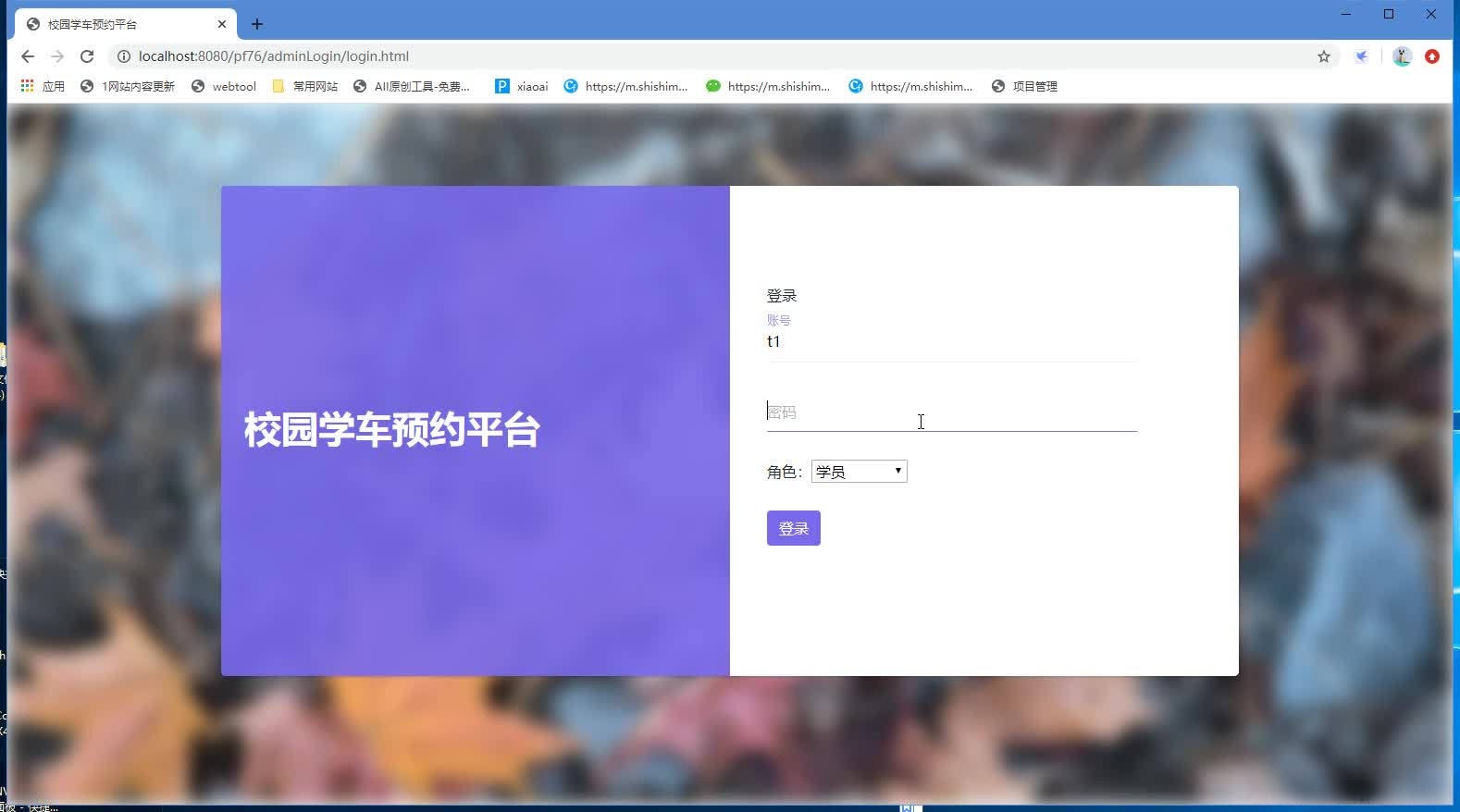The height and width of the screenshot is (812, 1460).
Task: Maximize the browser window
Action: (x=1389, y=14)
